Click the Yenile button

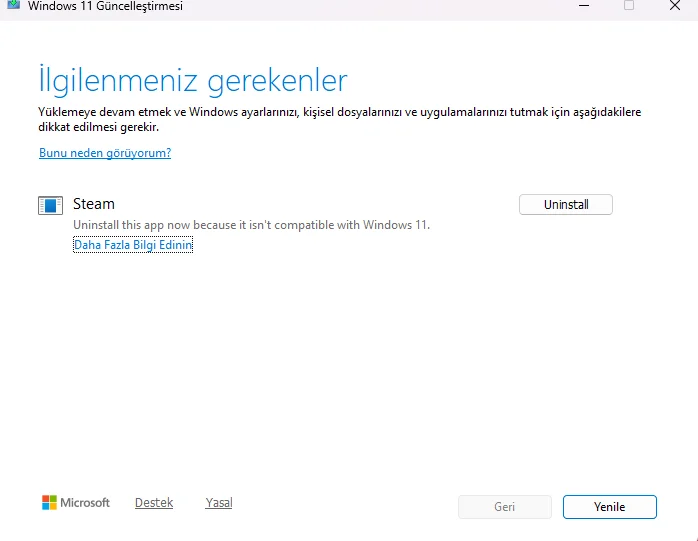coord(609,507)
